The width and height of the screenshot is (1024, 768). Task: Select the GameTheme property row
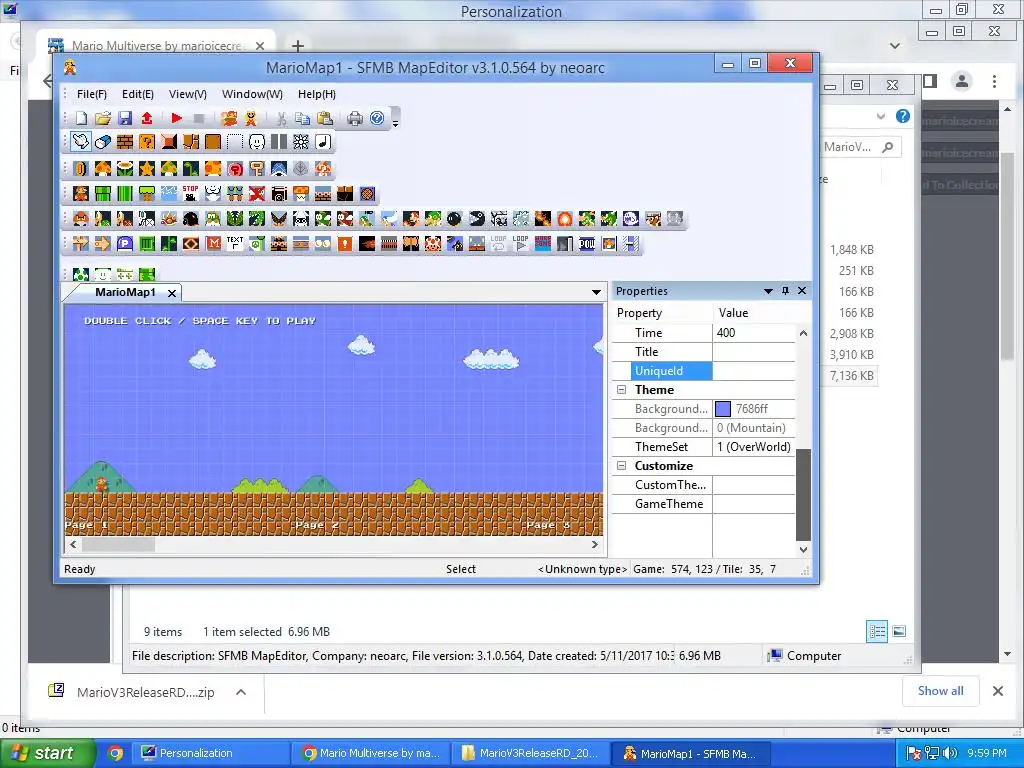pyautogui.click(x=703, y=504)
